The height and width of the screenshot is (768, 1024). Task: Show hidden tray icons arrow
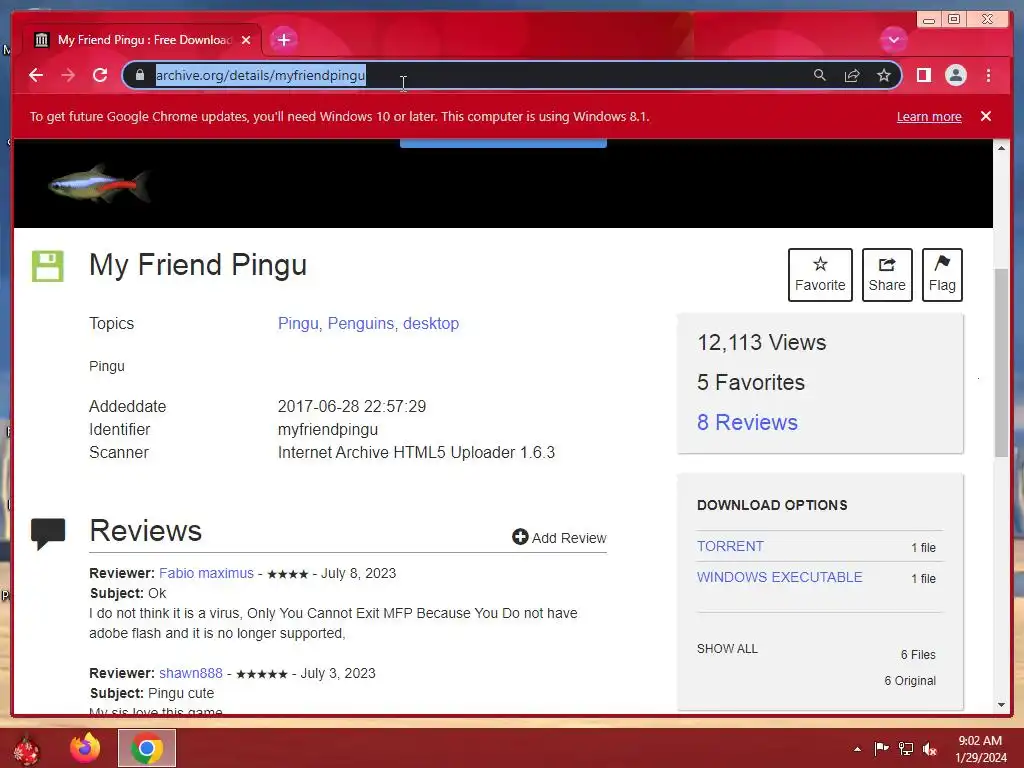857,749
